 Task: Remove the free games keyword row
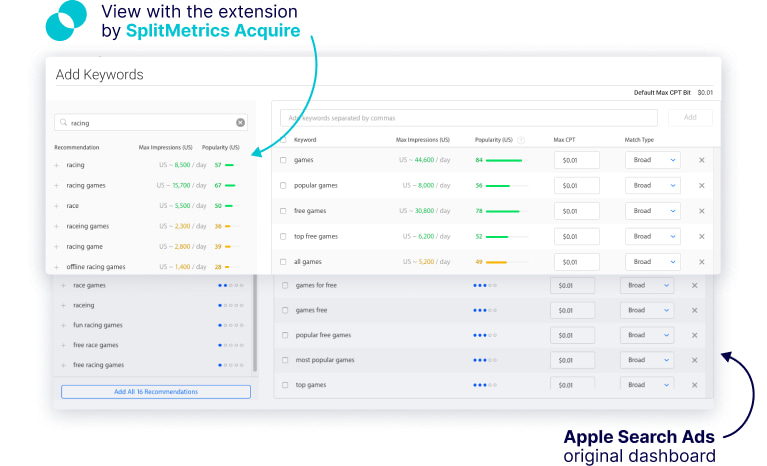tap(701, 211)
